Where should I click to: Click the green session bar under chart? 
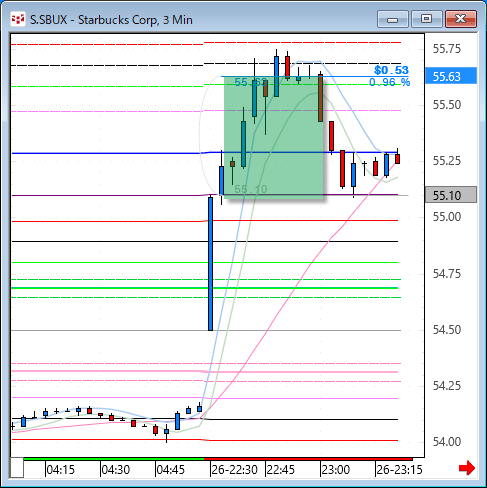[114, 459]
